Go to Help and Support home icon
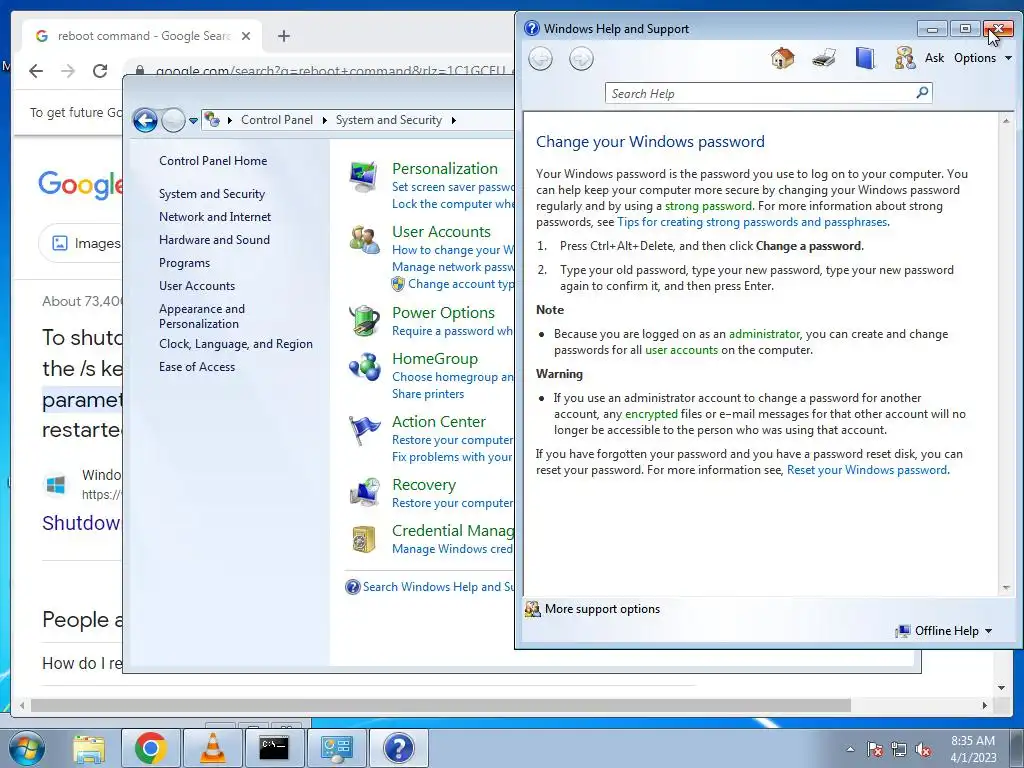Viewport: 1024px width, 768px height. click(782, 58)
